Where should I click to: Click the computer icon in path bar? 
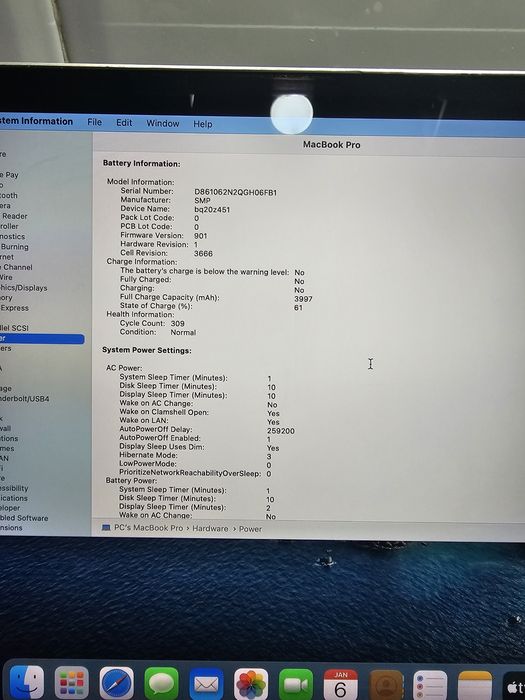[x=106, y=528]
